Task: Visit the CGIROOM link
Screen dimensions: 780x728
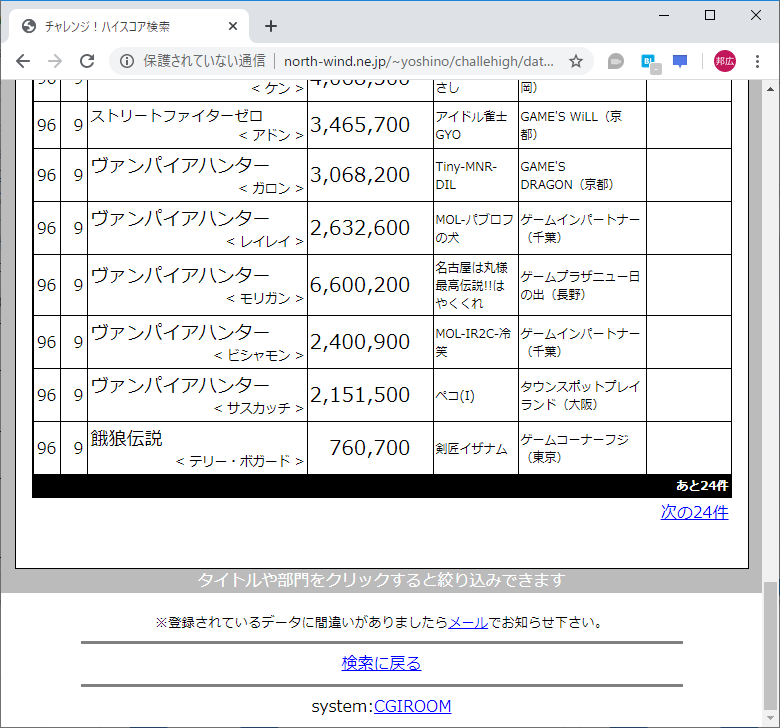Action: (412, 706)
